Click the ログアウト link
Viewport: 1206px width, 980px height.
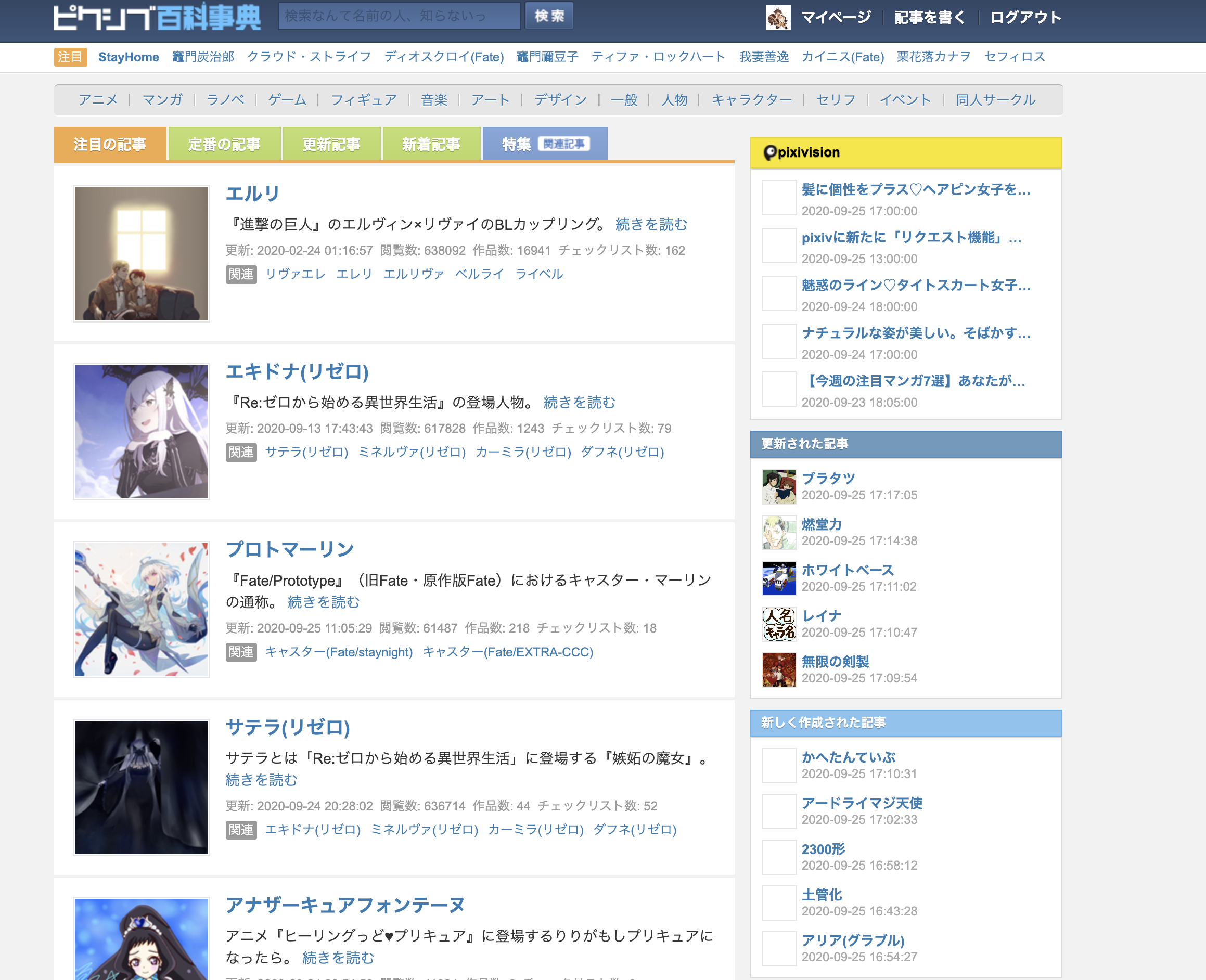point(1025,18)
